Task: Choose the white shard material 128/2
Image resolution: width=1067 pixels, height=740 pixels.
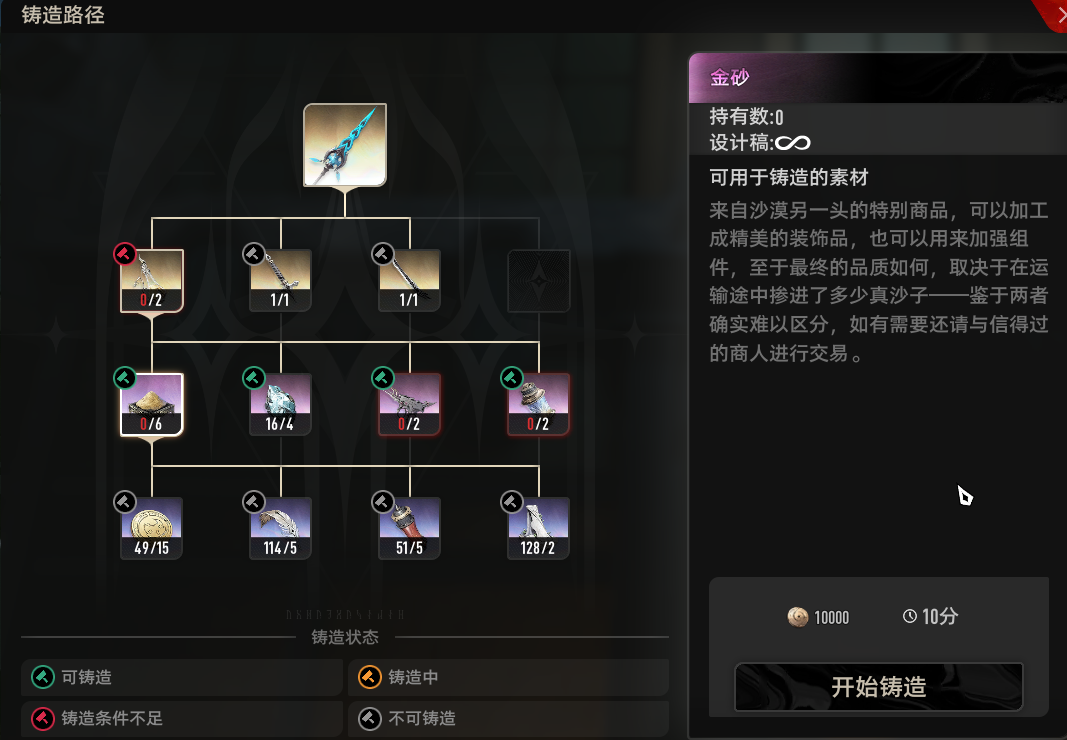Action: [x=538, y=528]
